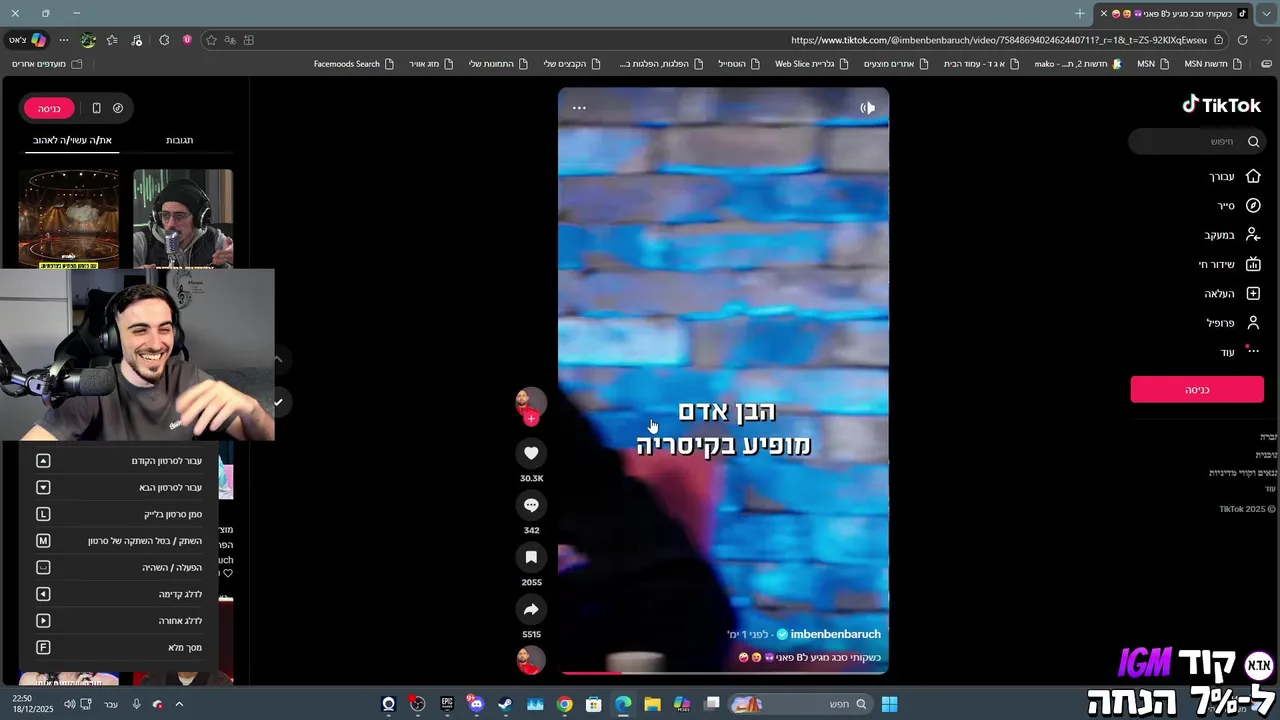Open the video's three-dot options menu
The height and width of the screenshot is (720, 1280).
[579, 108]
